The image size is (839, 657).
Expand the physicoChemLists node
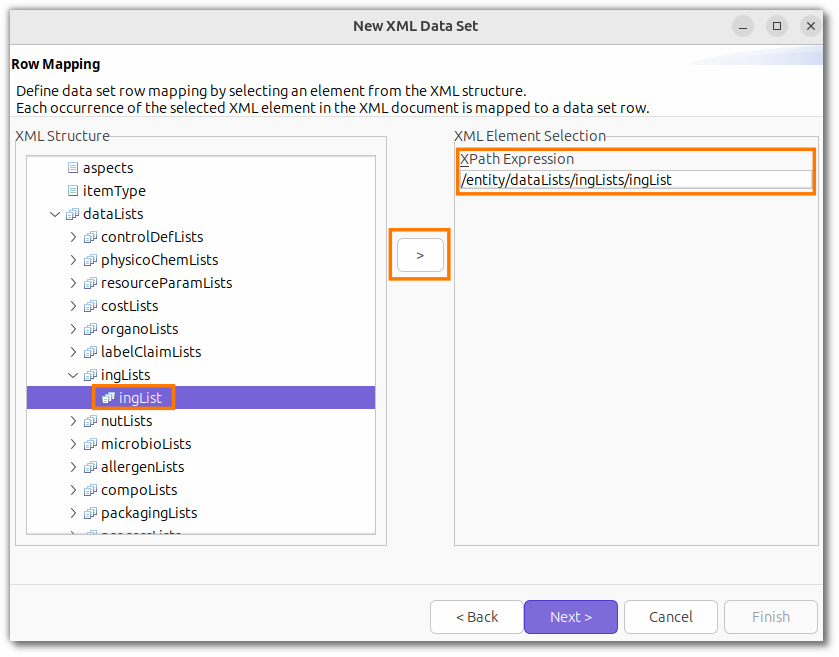pos(73,260)
